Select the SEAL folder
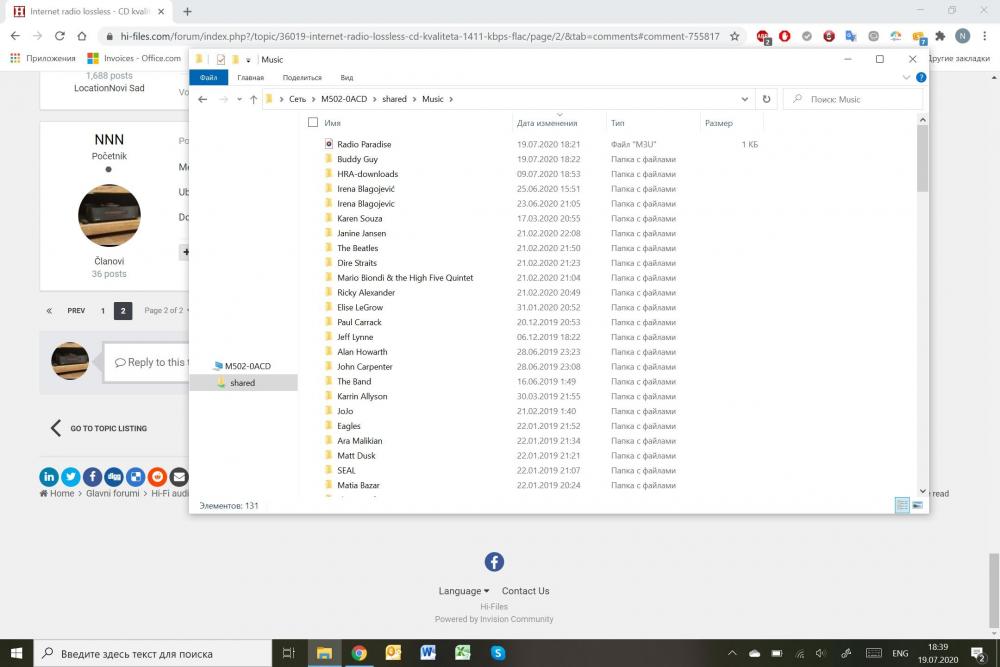The width and height of the screenshot is (1000, 667). coord(346,470)
